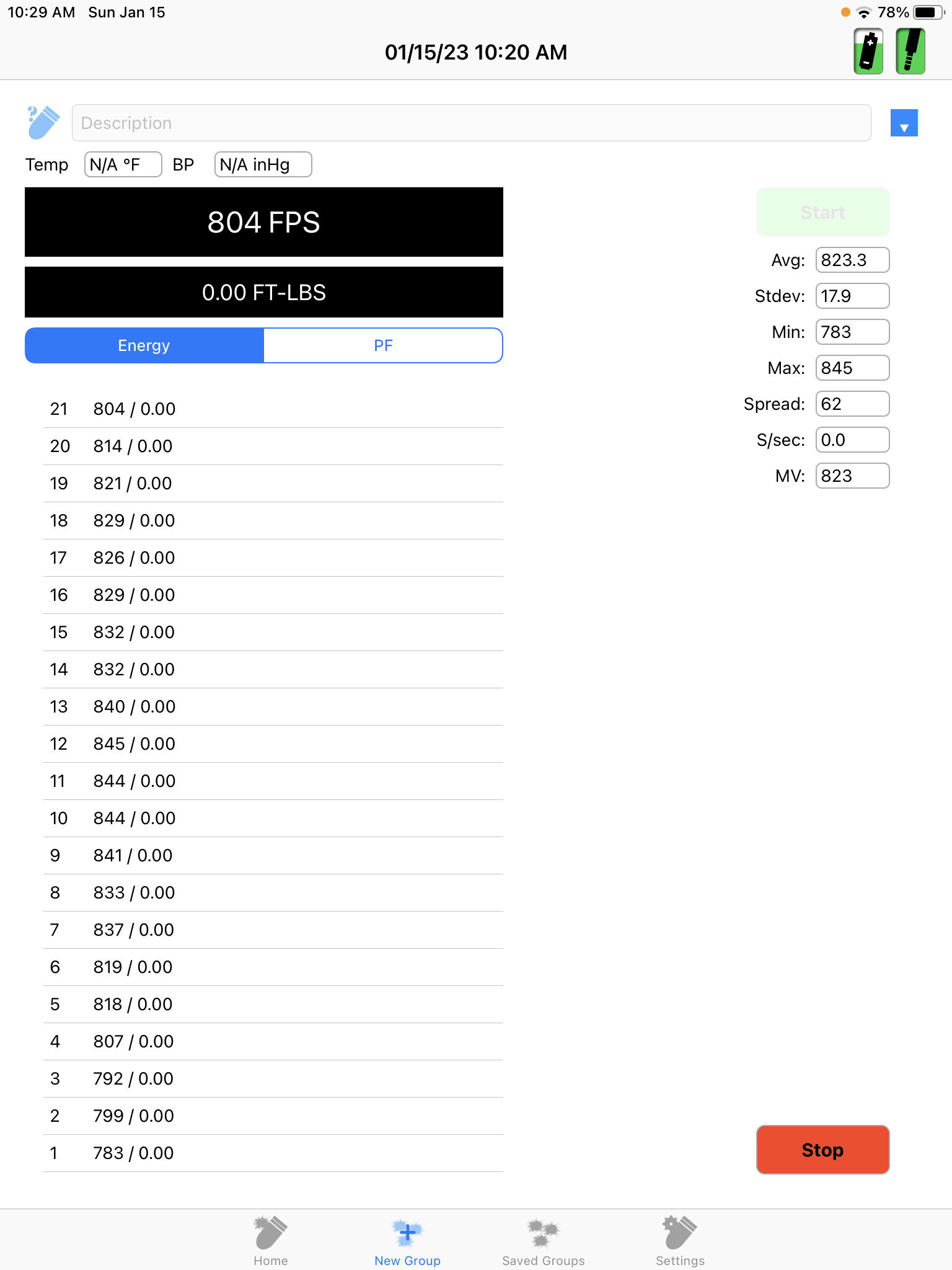
Task: Expand the blue description dropdown arrow
Action: (x=904, y=123)
